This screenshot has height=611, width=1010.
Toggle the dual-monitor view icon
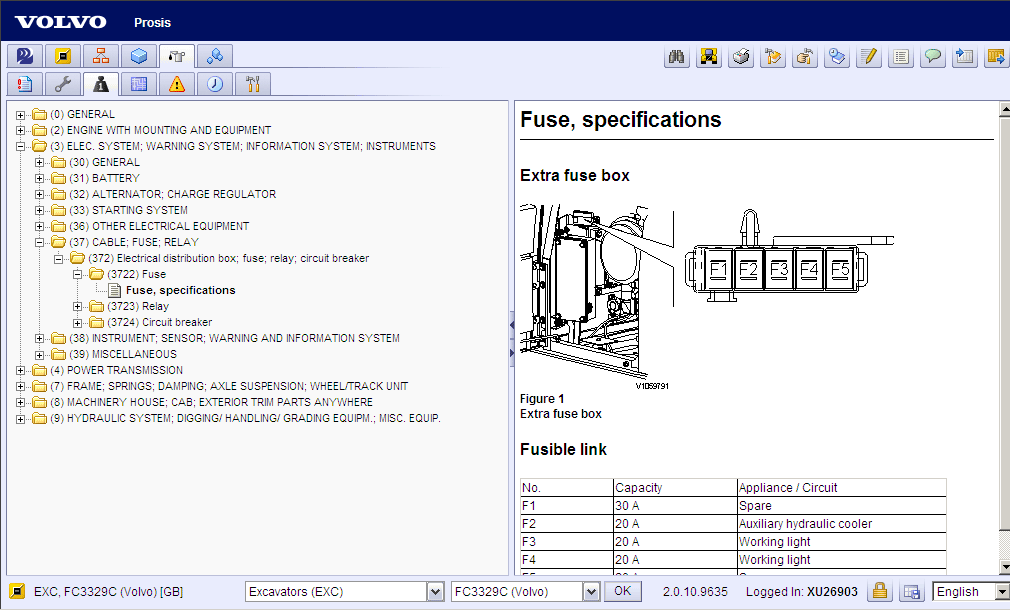pos(911,592)
